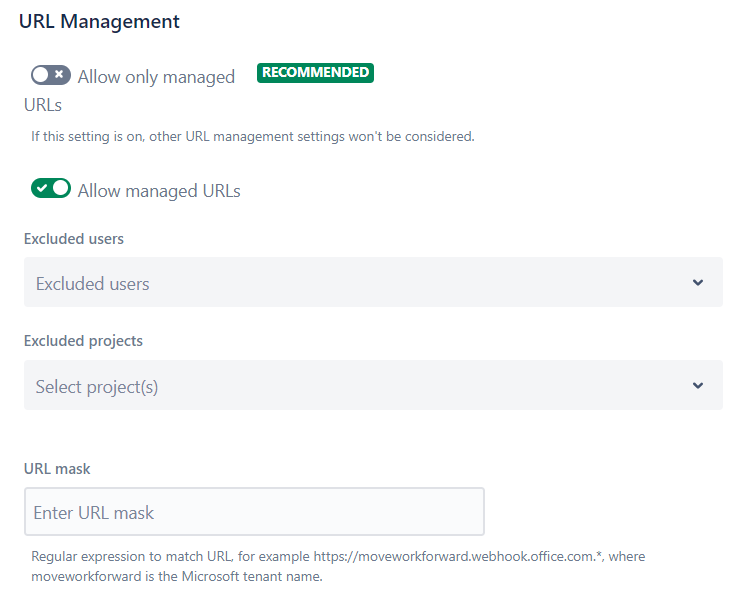748x602 pixels.
Task: Click the bold Excluded projects field label
Action: [x=83, y=341]
